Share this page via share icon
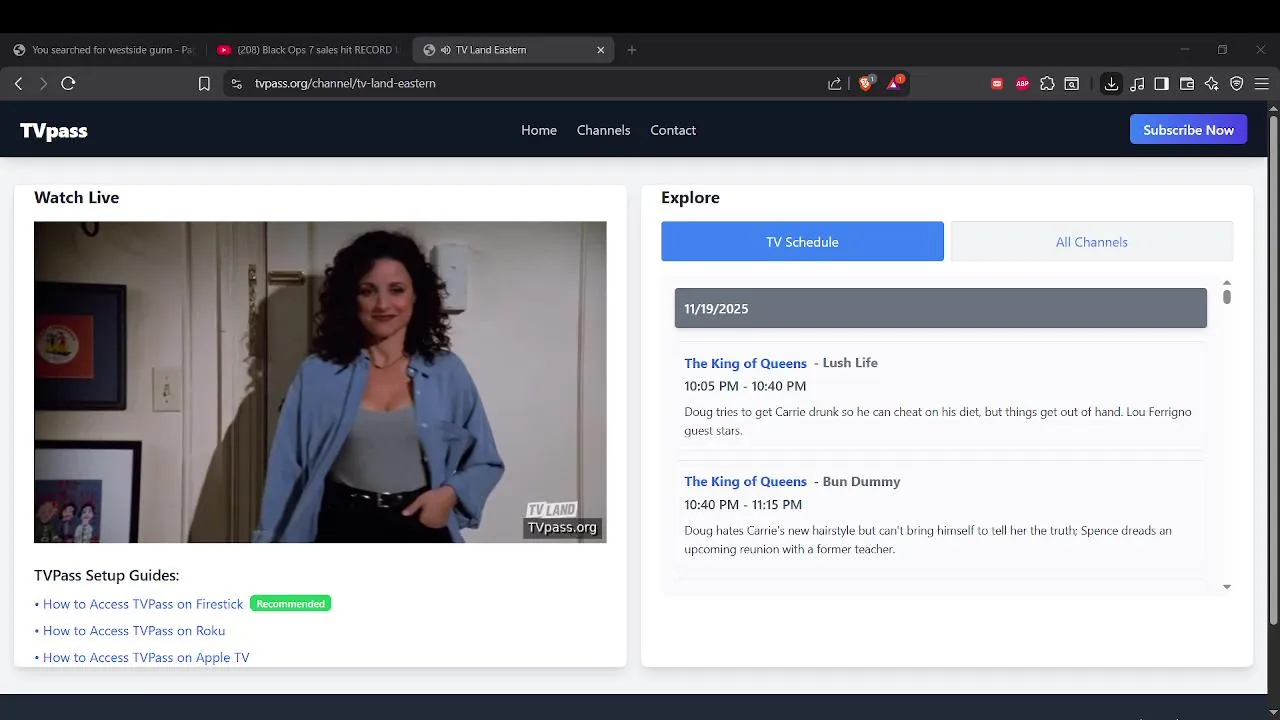The width and height of the screenshot is (1280, 720). tap(835, 84)
